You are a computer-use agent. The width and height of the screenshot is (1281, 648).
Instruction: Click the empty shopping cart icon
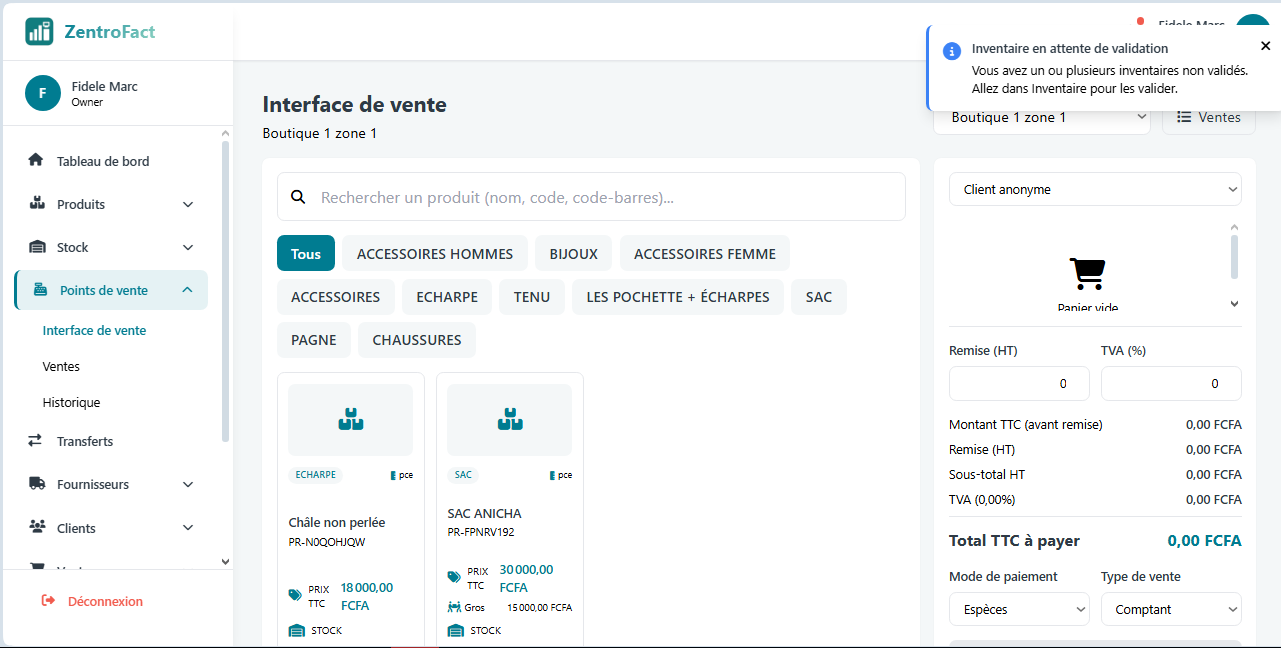pyautogui.click(x=1087, y=272)
